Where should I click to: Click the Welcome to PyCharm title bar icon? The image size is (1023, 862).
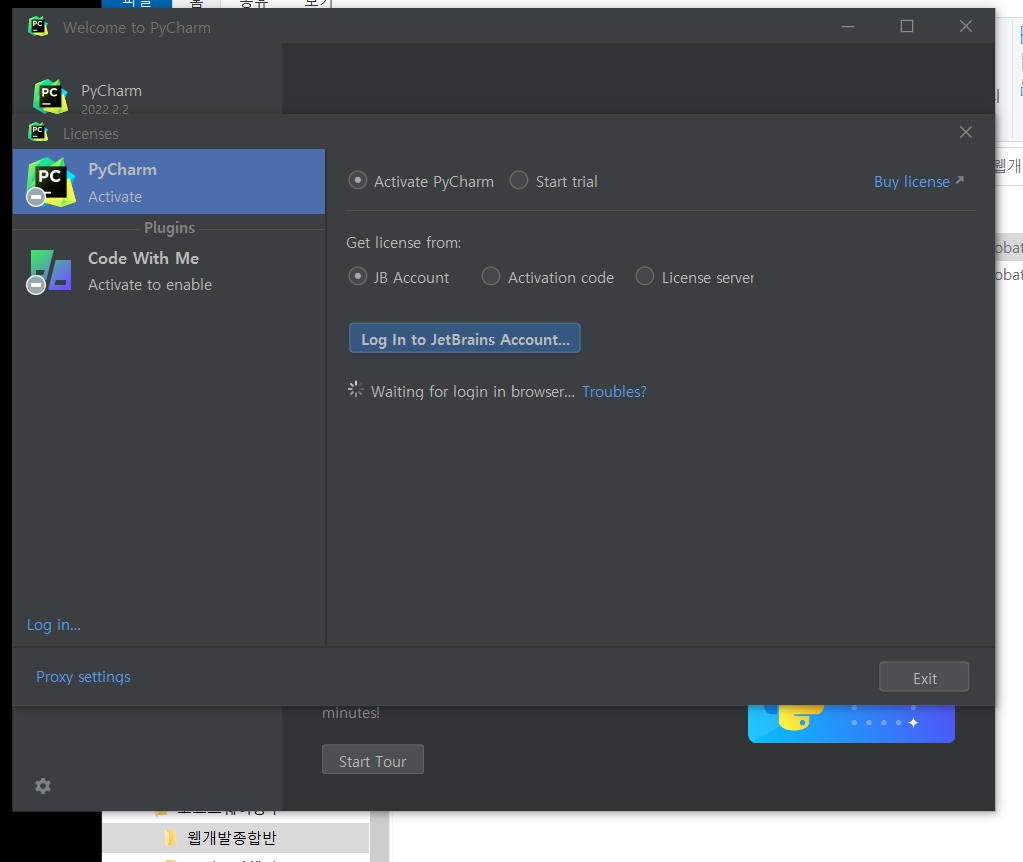click(x=38, y=27)
